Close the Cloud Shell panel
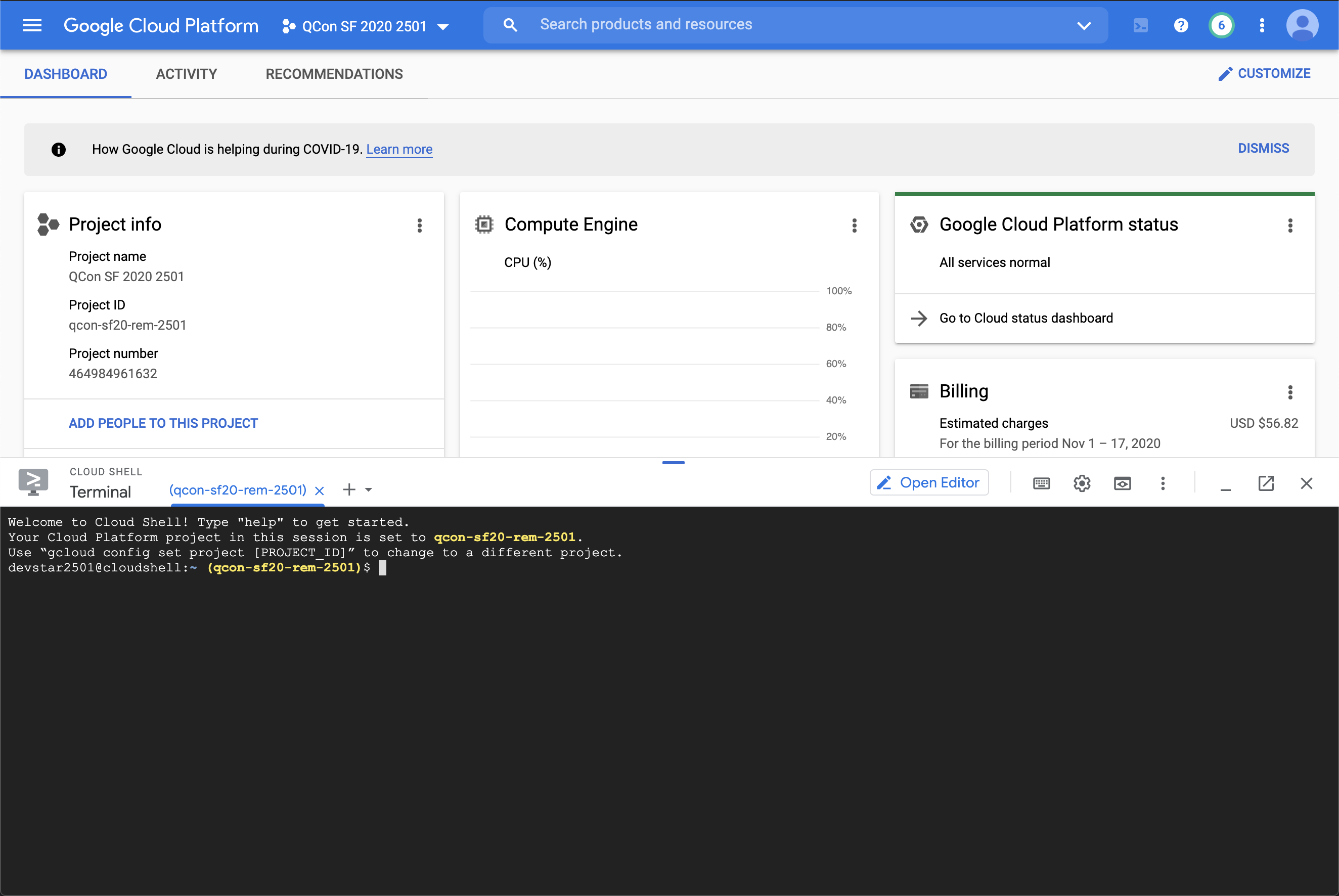Viewport: 1339px width, 896px height. coord(1306,483)
